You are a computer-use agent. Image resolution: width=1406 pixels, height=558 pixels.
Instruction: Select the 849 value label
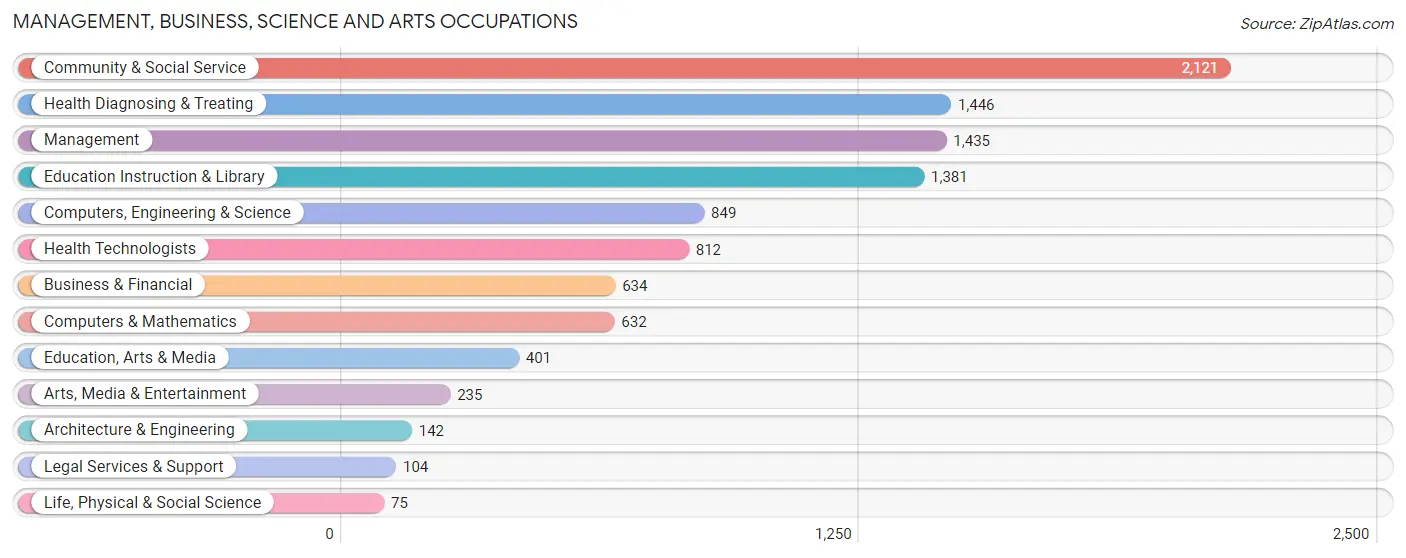point(724,213)
